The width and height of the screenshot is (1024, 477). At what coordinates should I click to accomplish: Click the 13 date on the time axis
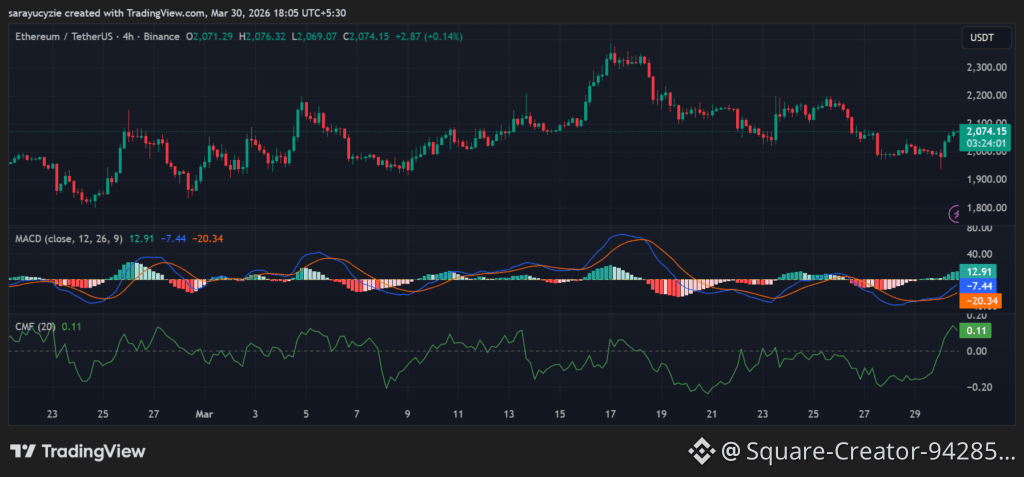click(509, 414)
